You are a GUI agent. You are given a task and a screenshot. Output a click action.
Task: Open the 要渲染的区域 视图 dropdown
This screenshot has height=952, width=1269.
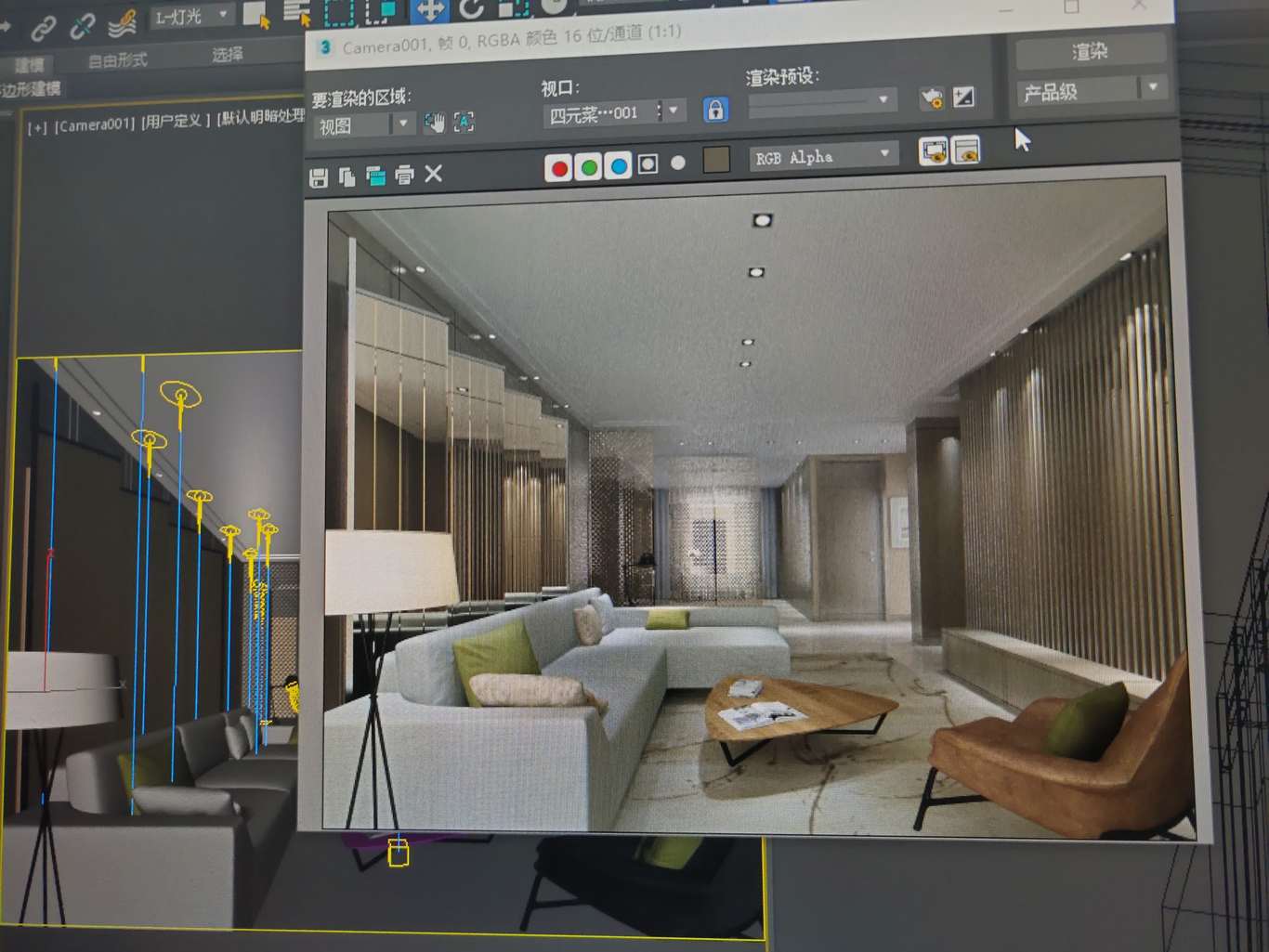click(x=364, y=124)
